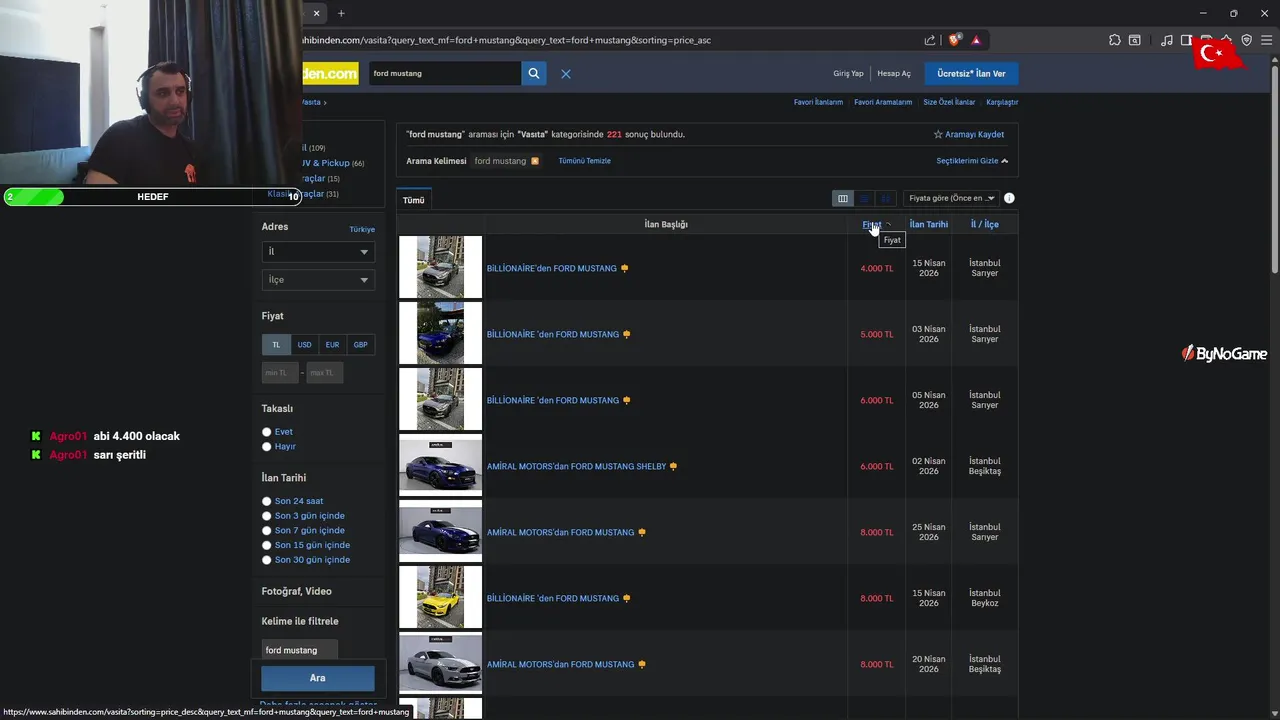
Task: Sort by İlan Tarihi column header
Action: (x=929, y=224)
